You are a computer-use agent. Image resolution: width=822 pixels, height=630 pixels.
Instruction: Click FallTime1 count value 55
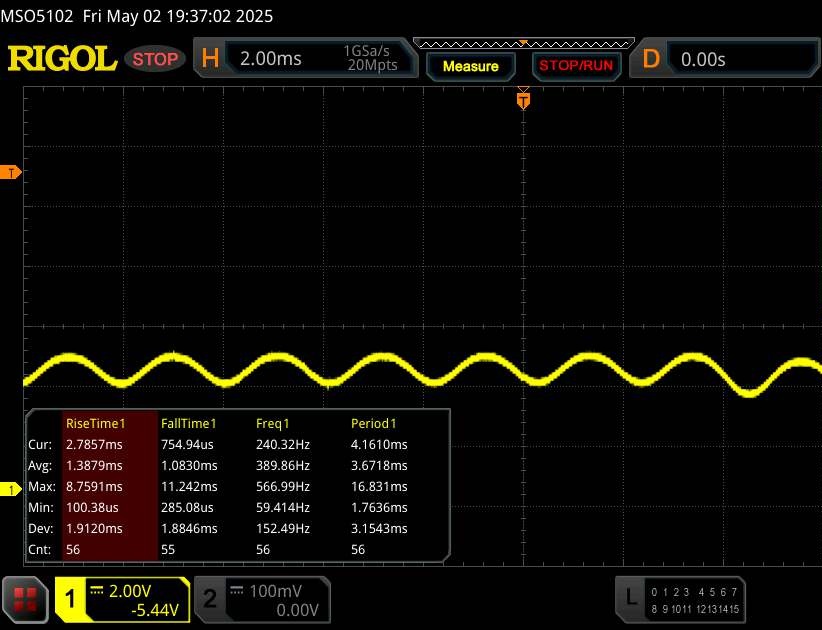168,549
